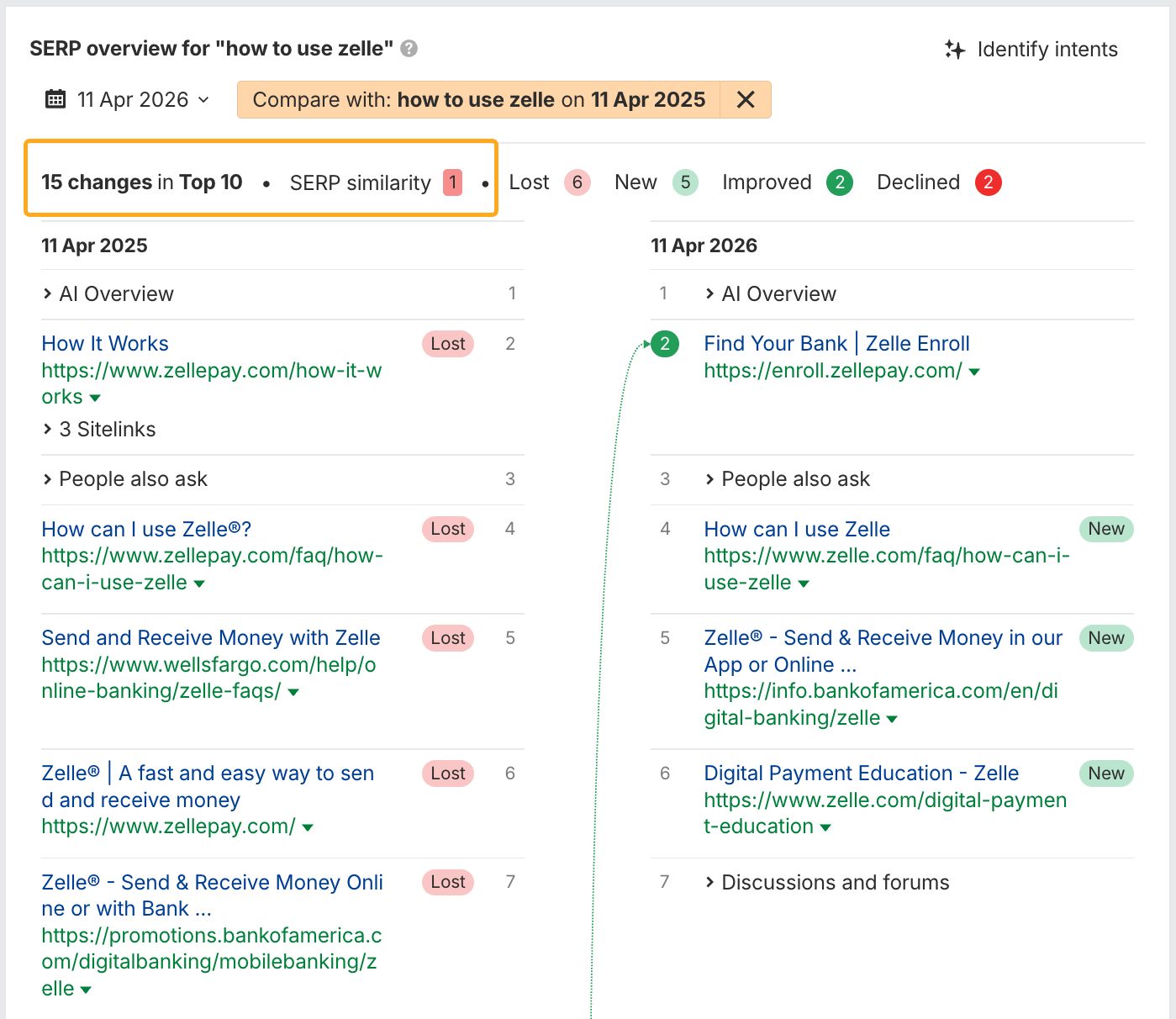Open the How It Works result link

105,343
